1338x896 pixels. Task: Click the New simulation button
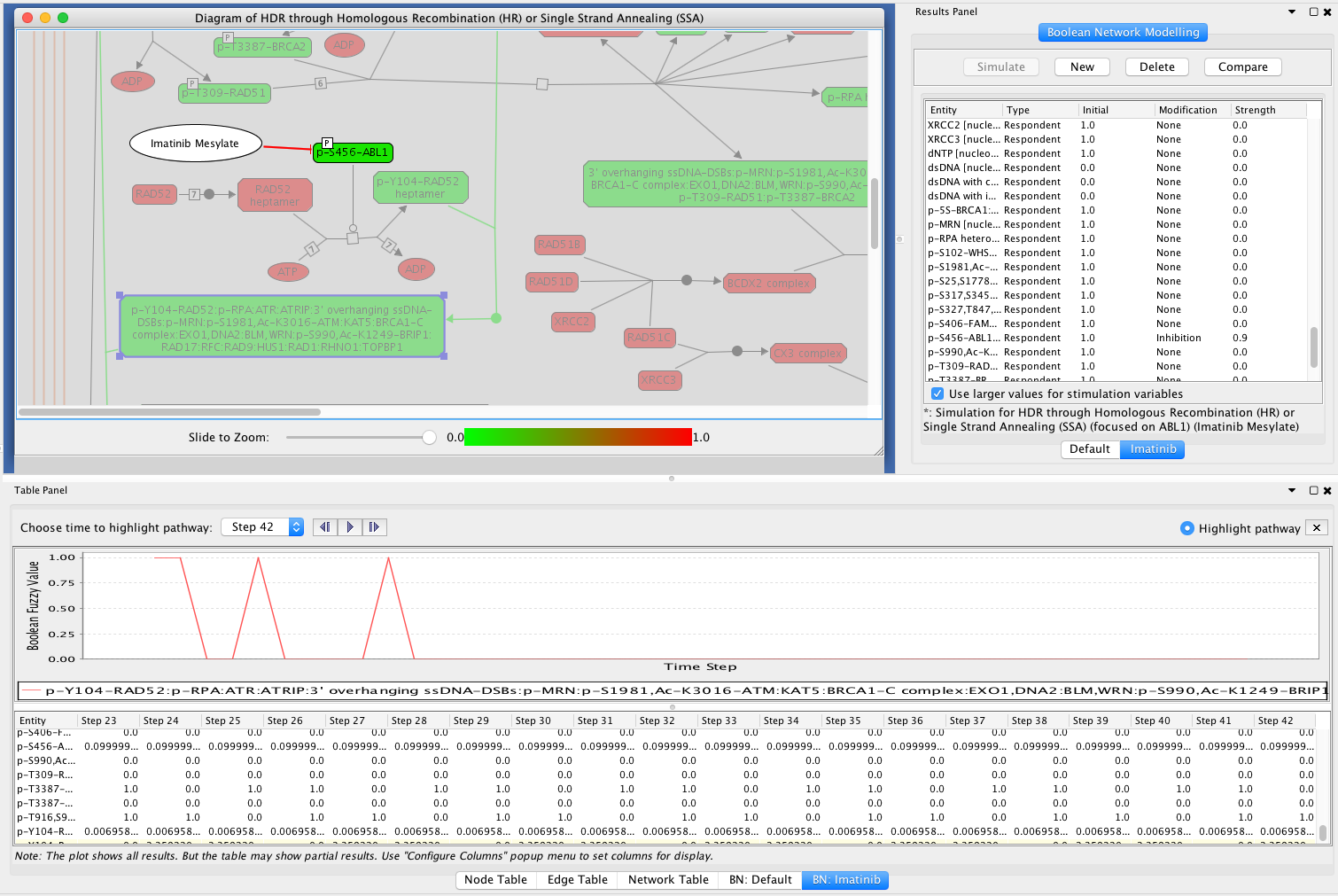click(1082, 67)
